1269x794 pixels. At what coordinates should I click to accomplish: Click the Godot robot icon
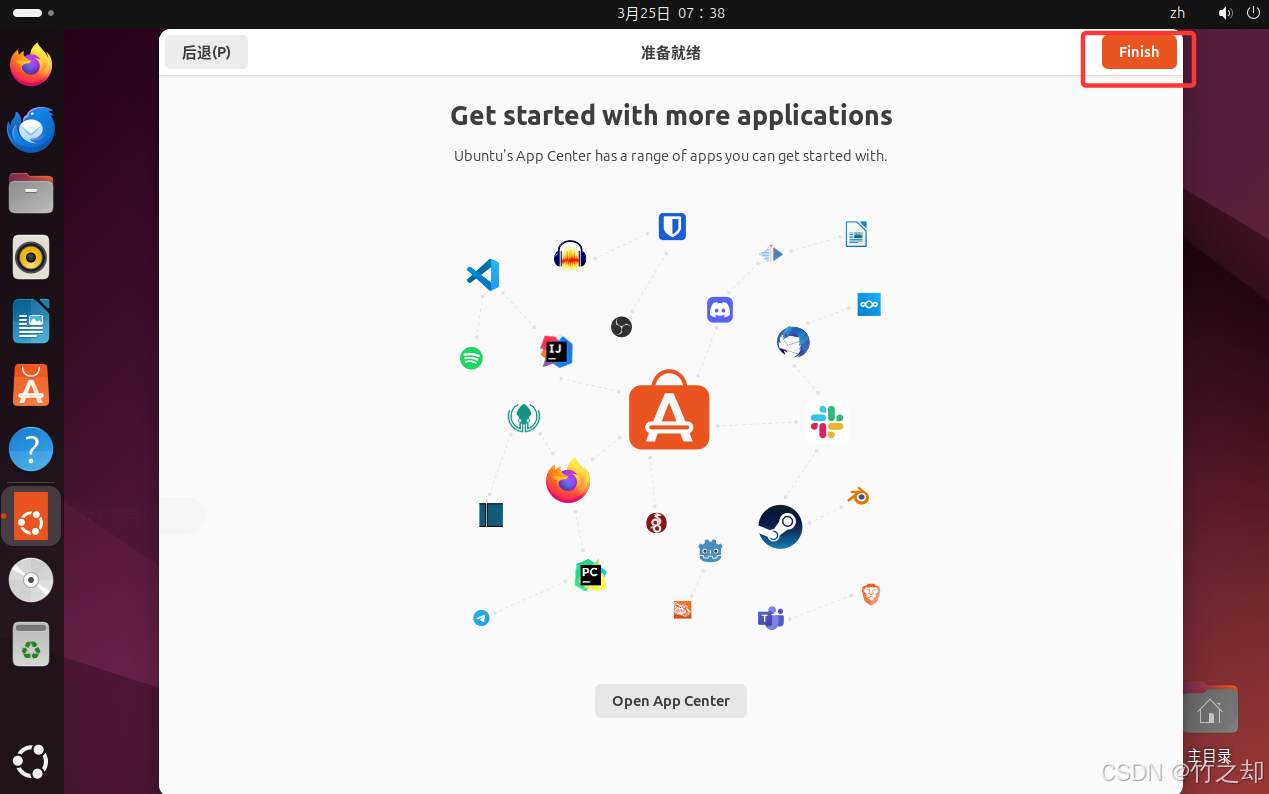pos(710,551)
